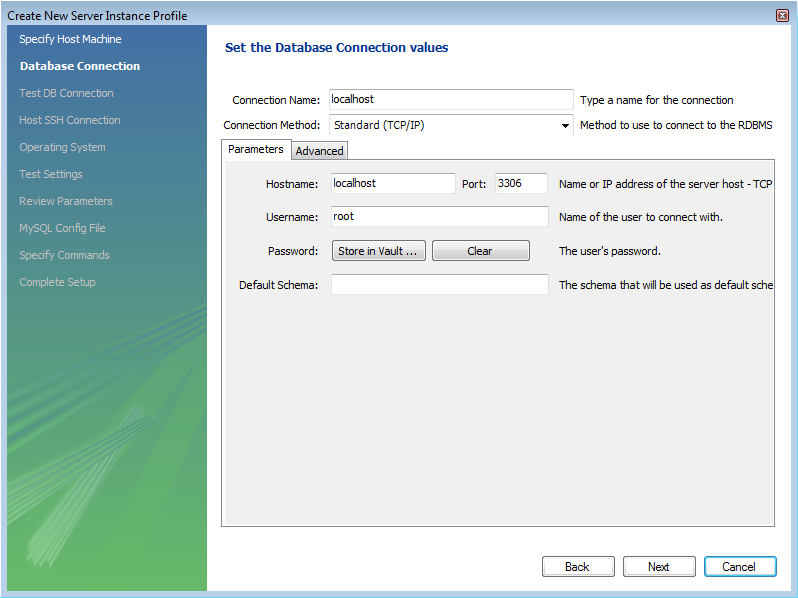Select the Database Connection step in sidebar
798x598 pixels.
tap(80, 66)
